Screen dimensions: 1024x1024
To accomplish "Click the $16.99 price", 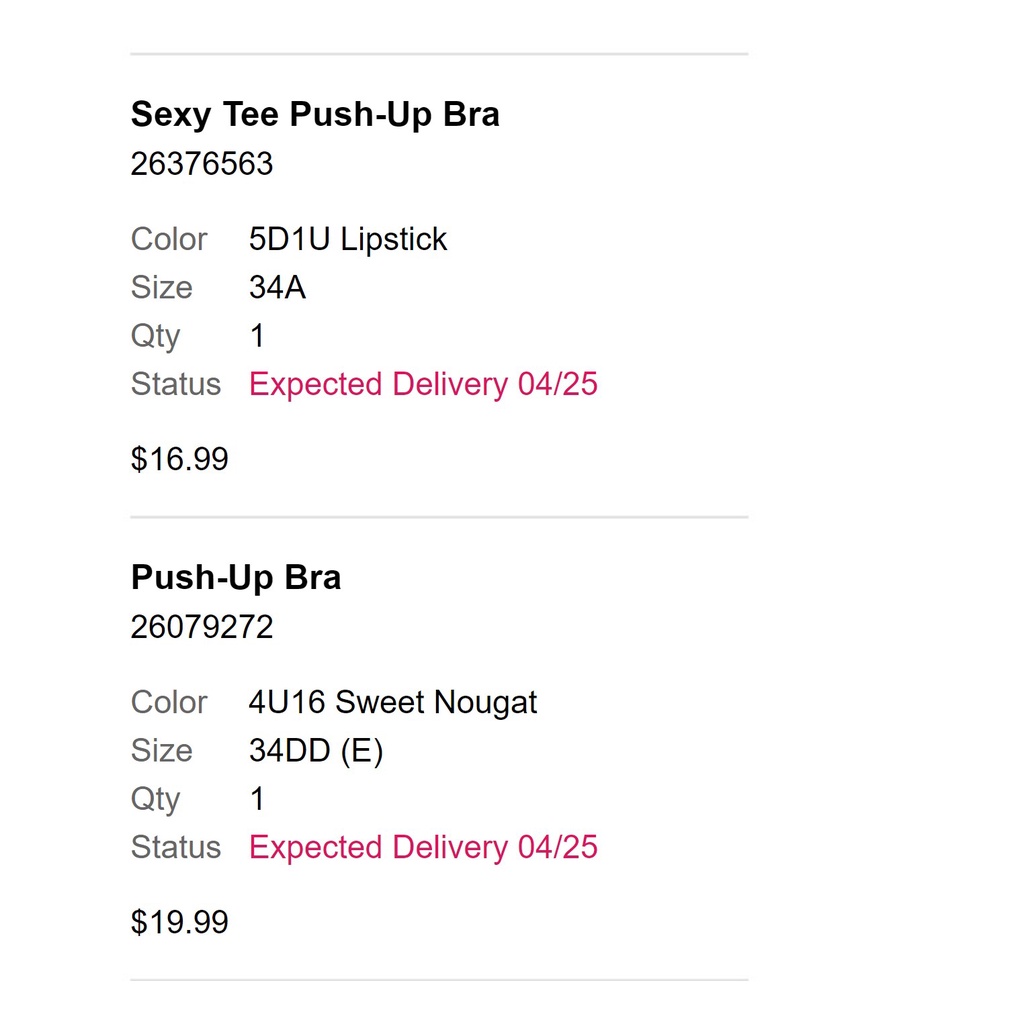I will 179,459.
